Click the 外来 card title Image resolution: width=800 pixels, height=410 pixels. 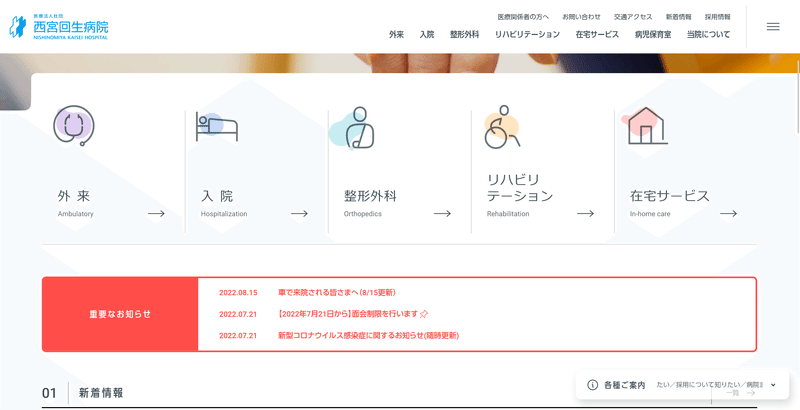[74, 196]
